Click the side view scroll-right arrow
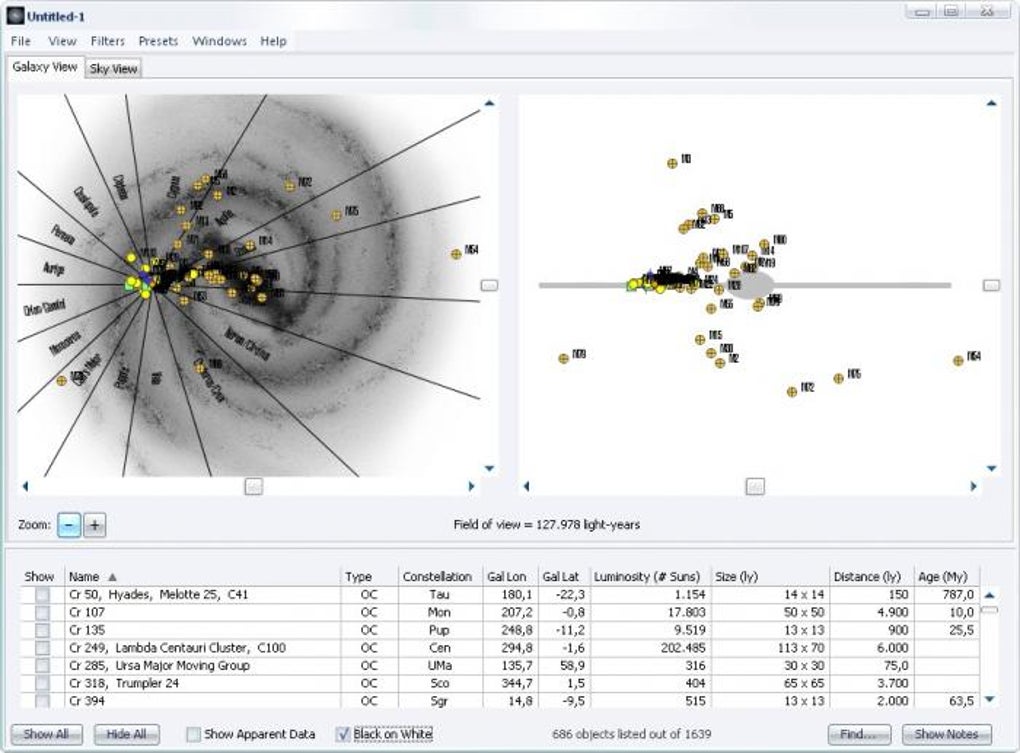The width and height of the screenshot is (1020, 753). (974, 486)
